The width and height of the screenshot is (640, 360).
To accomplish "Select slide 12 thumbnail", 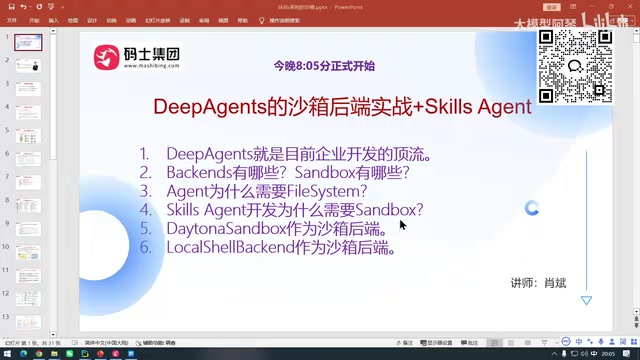I will (28, 299).
